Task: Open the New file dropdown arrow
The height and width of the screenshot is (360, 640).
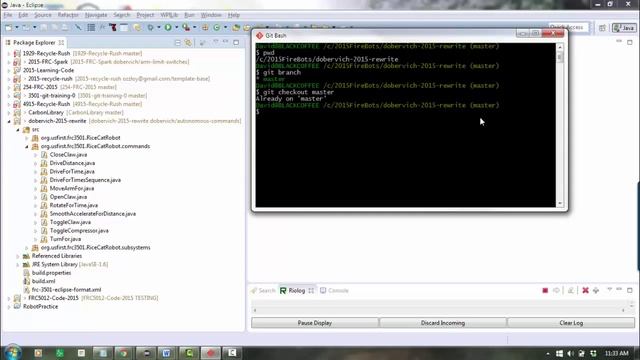Action: [x=17, y=27]
